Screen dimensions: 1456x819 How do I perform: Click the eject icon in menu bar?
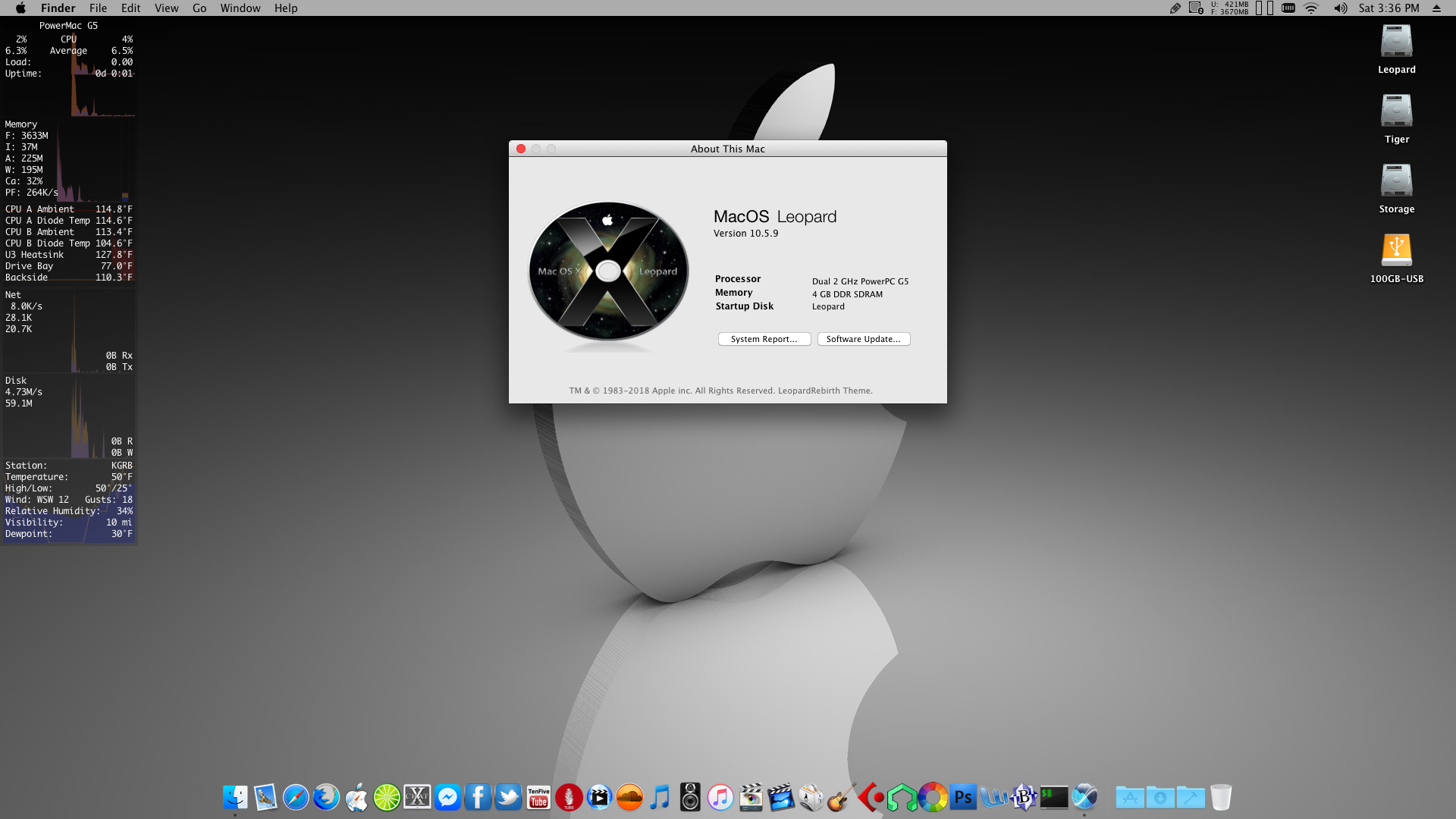coord(1436,8)
